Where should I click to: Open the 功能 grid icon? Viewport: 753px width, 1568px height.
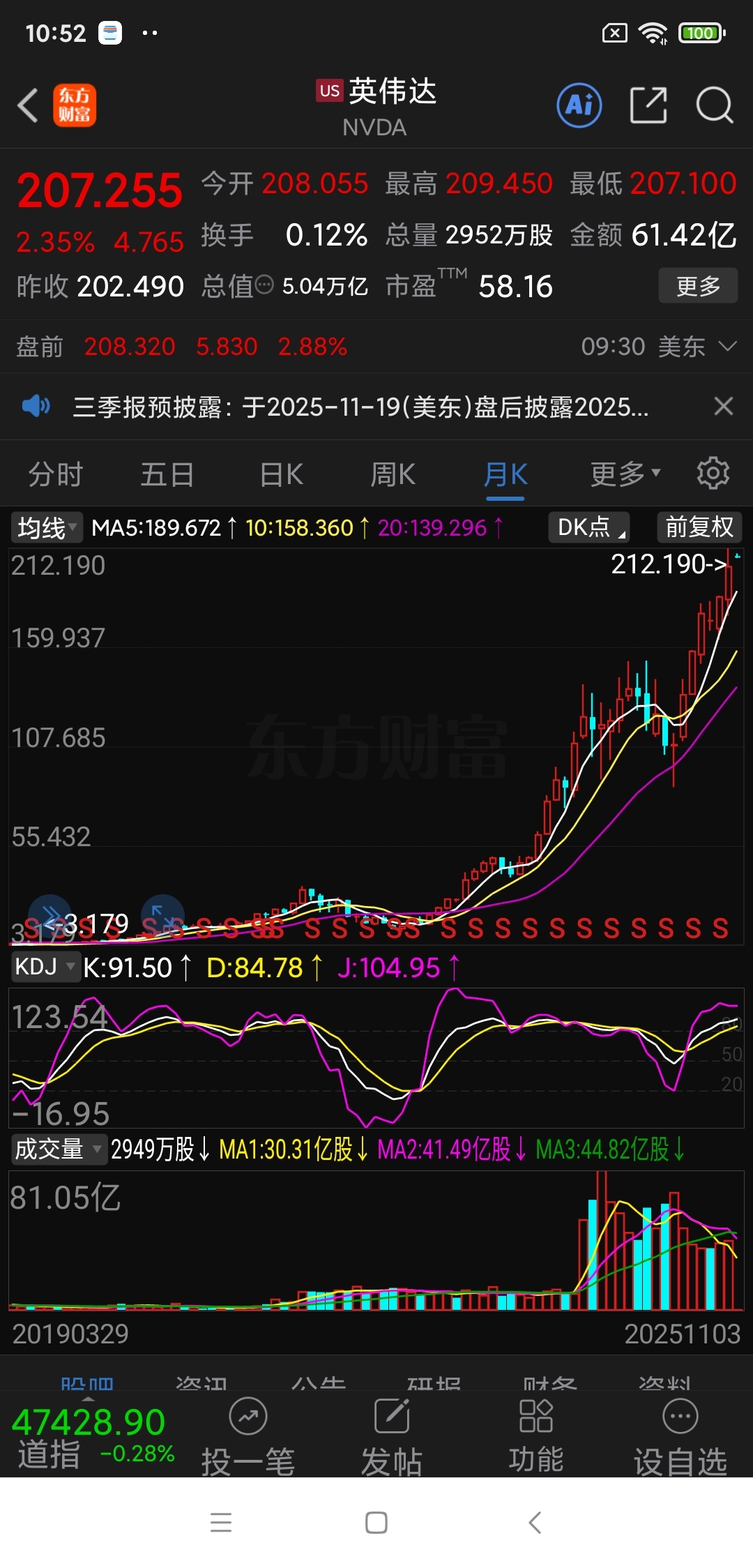point(536,1417)
